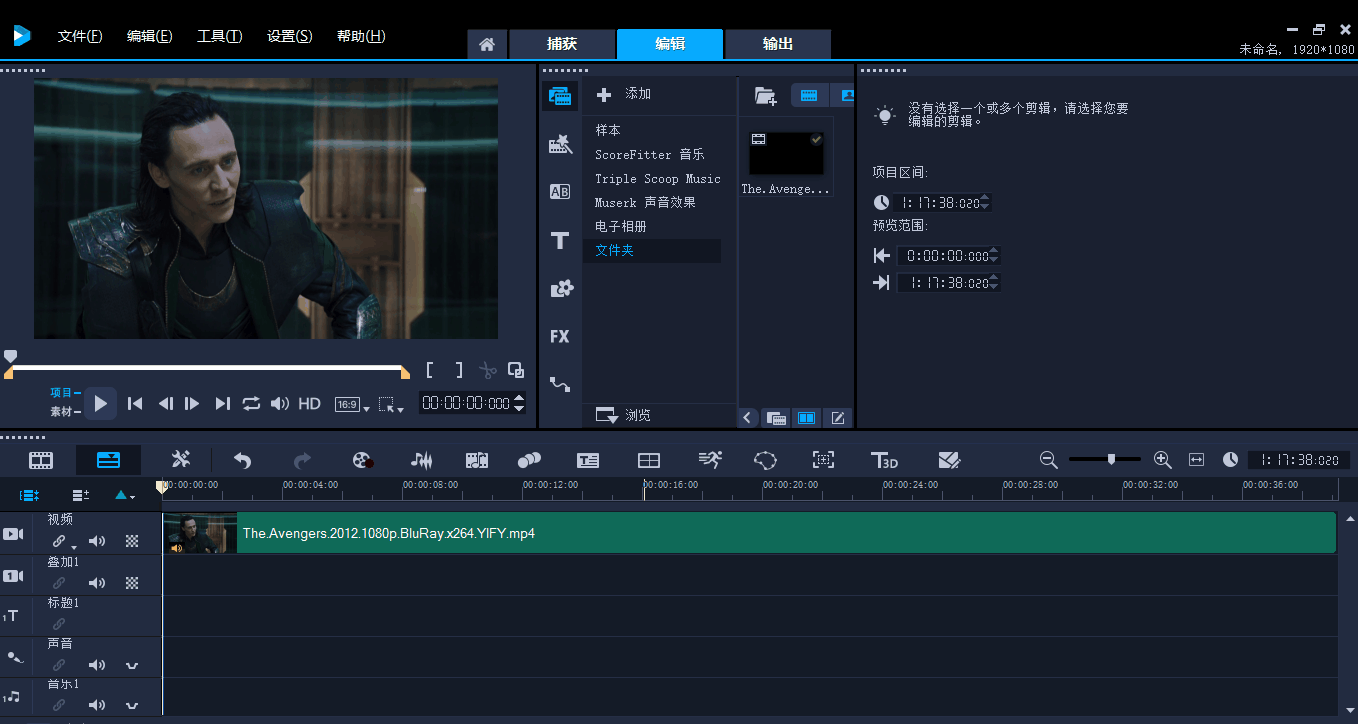Split clip with the scissors tool
This screenshot has height=724, width=1358.
(x=487, y=370)
